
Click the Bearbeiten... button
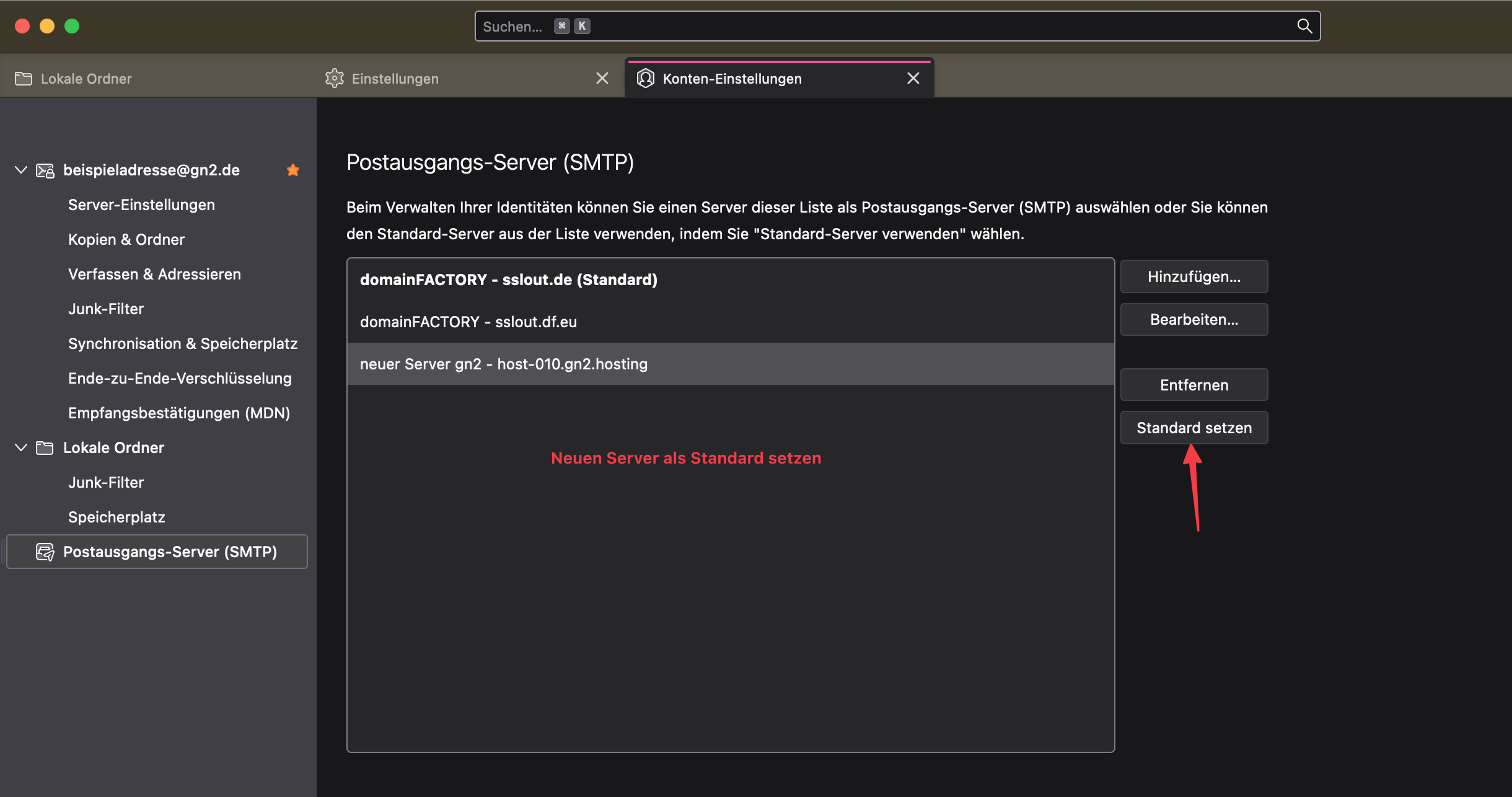(x=1194, y=319)
